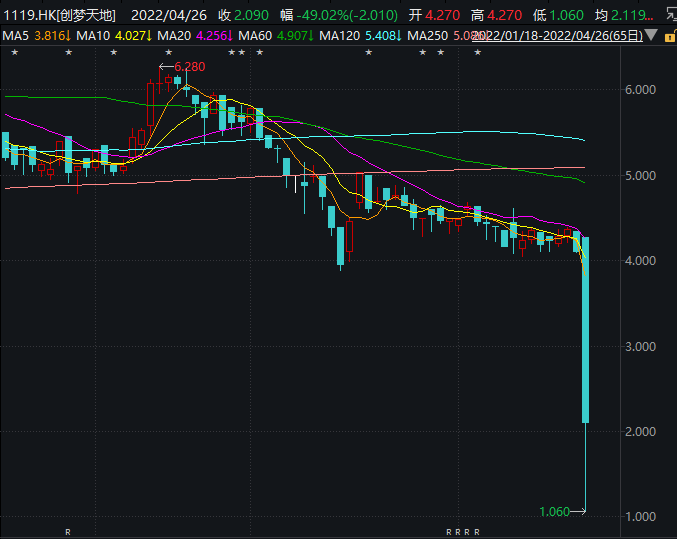Screen dimensions: 677x539
Task: Click the pop-out window icon at top right
Action: click(671, 15)
